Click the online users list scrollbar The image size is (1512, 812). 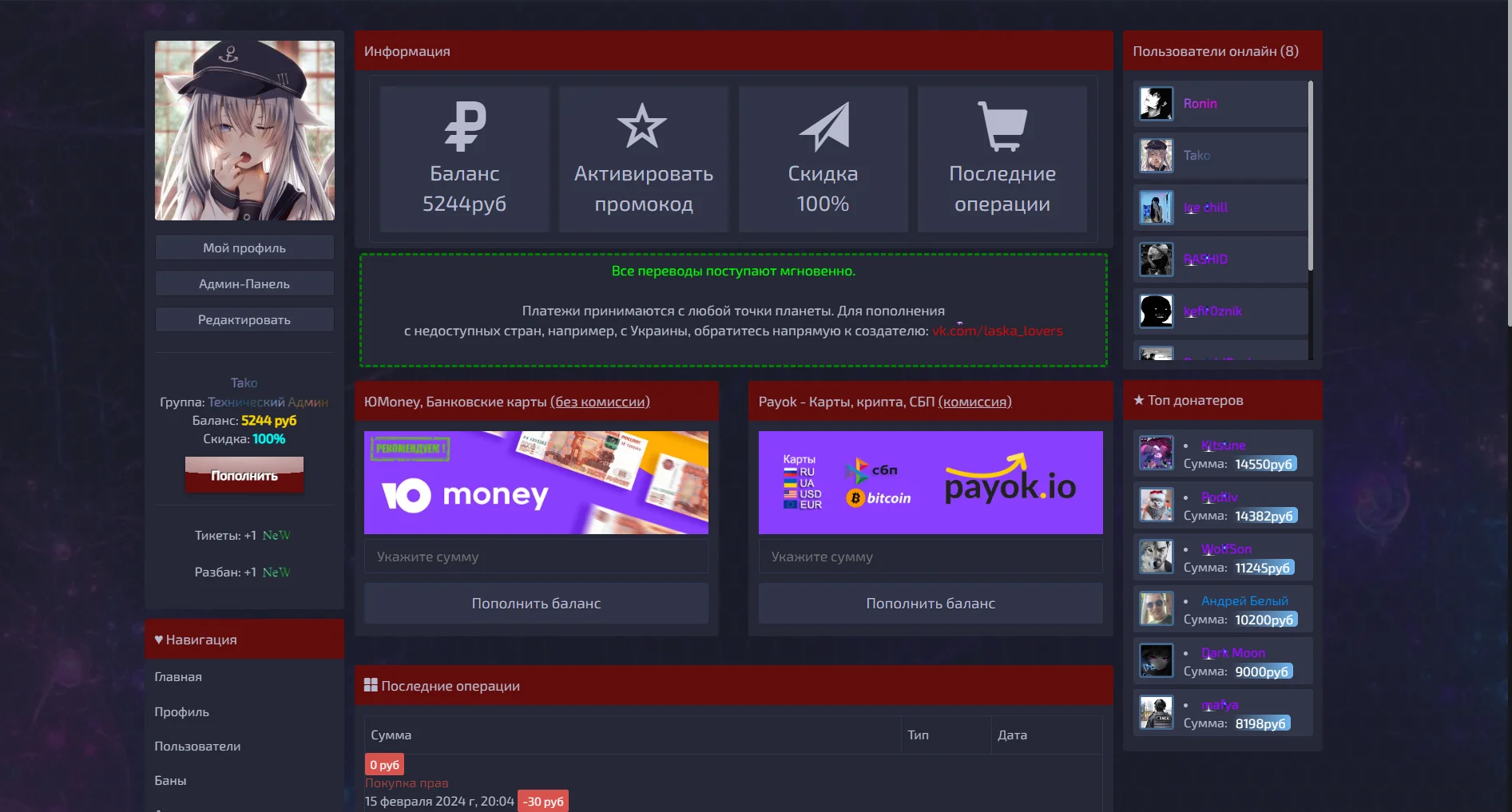1311,176
